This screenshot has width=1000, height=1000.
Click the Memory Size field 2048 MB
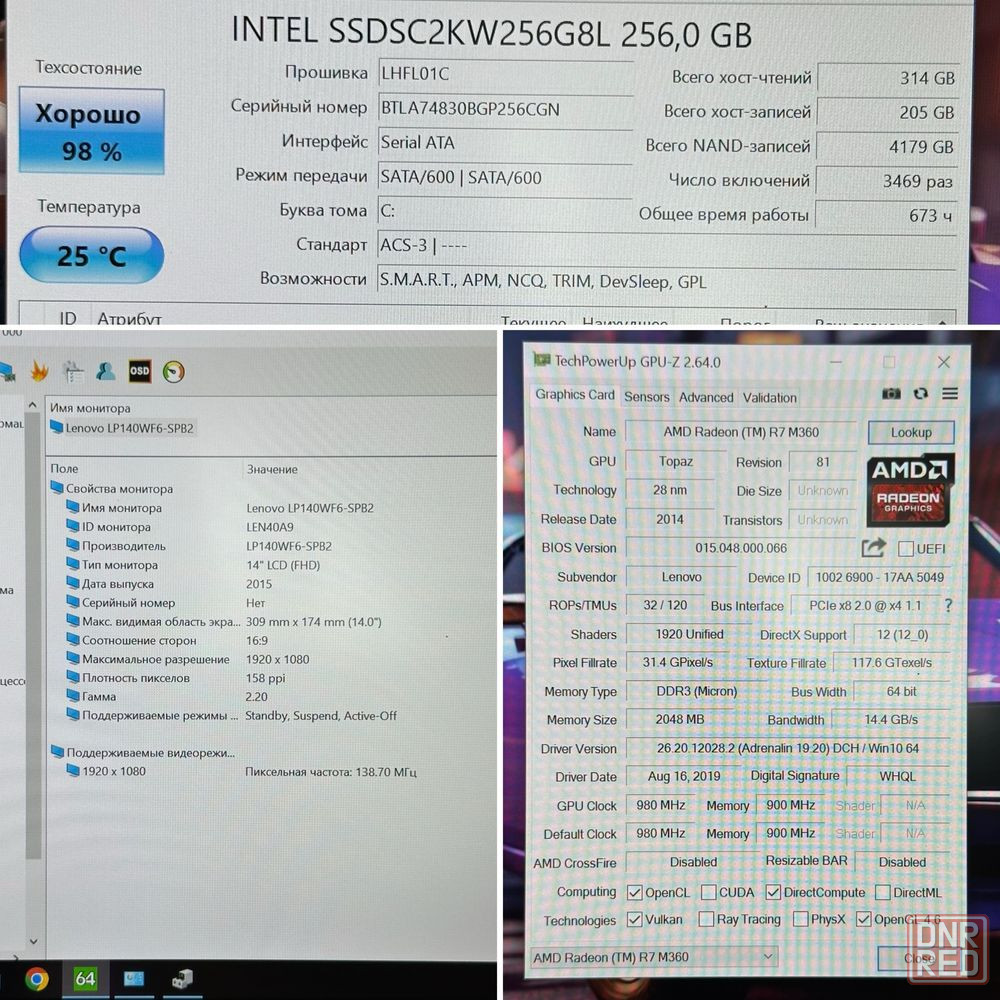(x=680, y=719)
